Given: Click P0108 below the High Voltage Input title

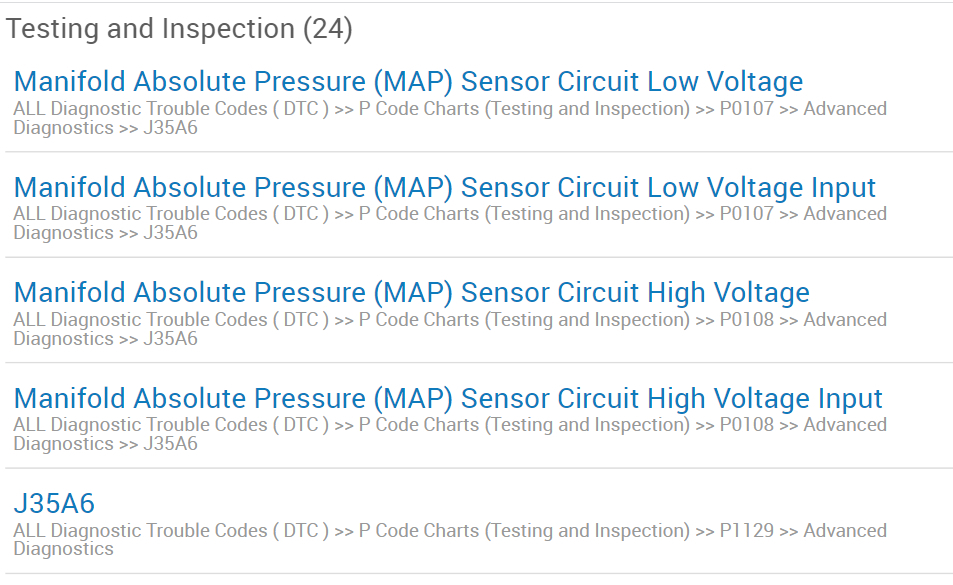Looking at the screenshot, I should point(746,425).
